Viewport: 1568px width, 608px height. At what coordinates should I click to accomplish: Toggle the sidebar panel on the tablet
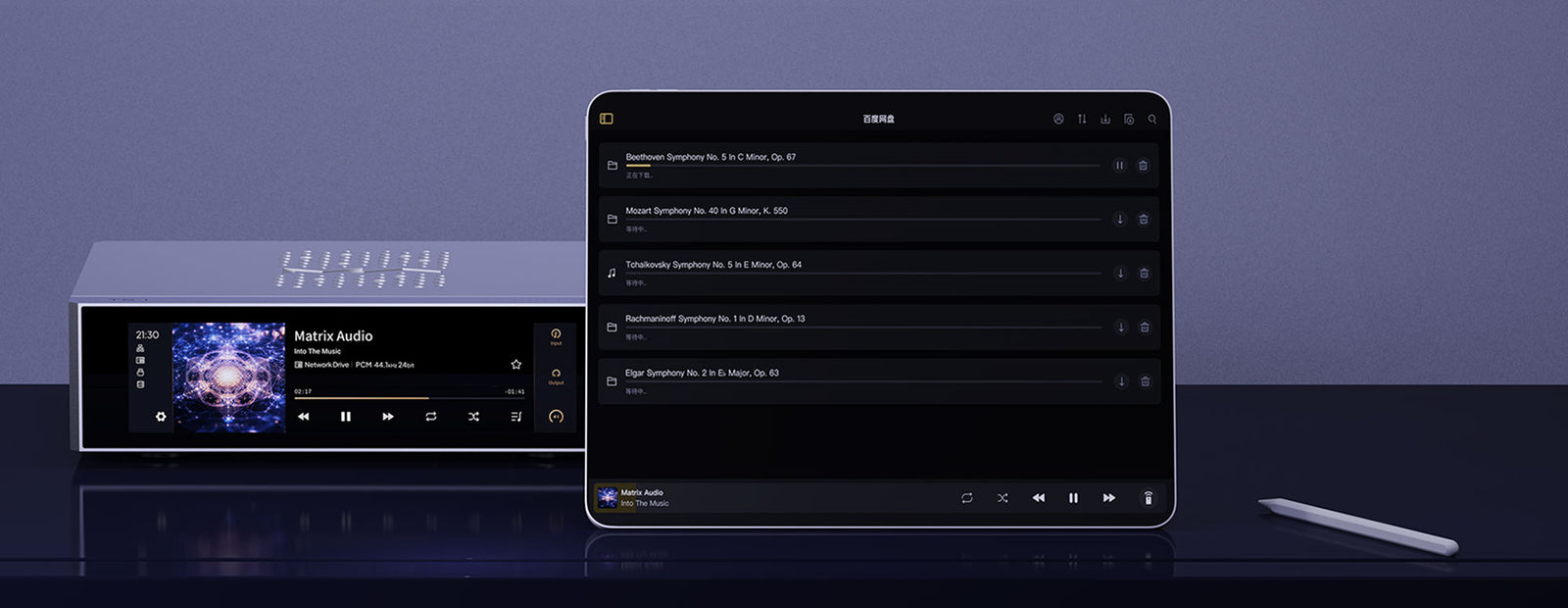point(607,119)
